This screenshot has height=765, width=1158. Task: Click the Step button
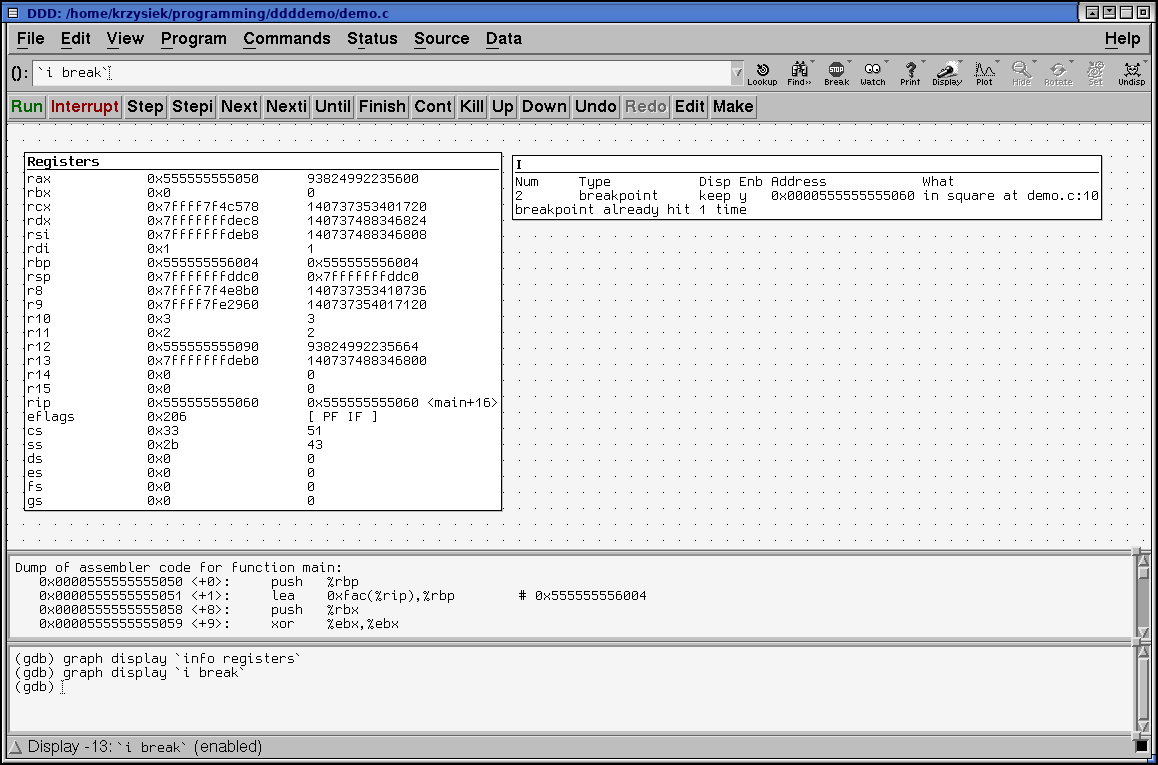[x=145, y=106]
